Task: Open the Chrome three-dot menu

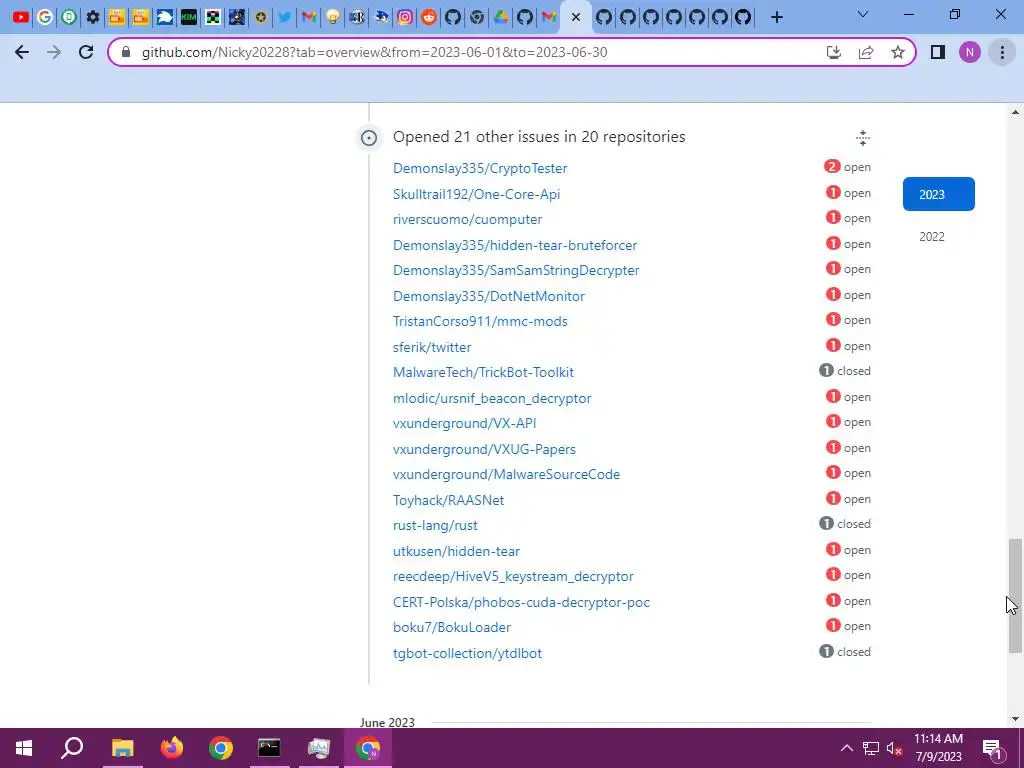Action: pos(1002,52)
